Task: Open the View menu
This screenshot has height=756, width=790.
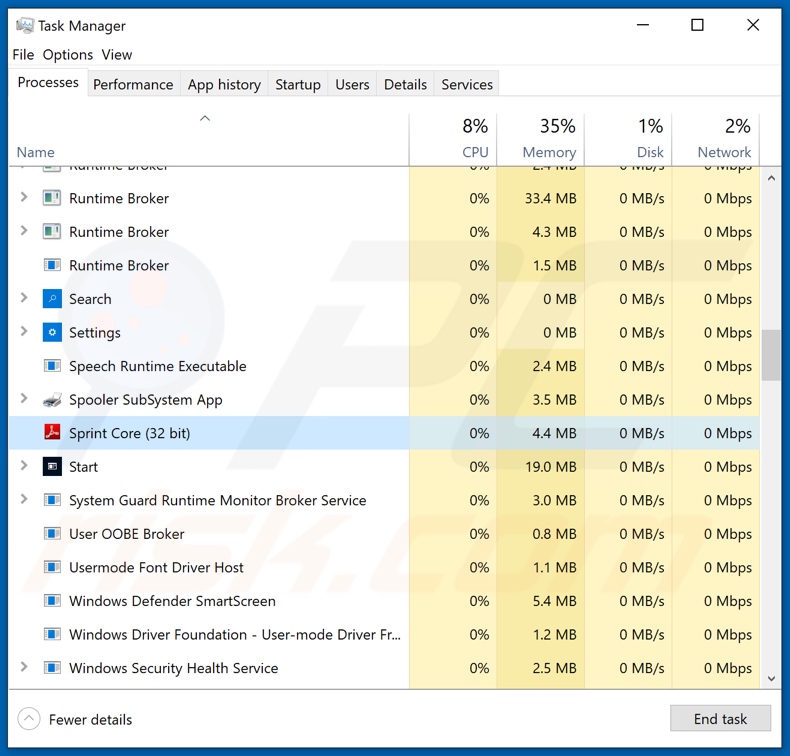Action: 116,54
